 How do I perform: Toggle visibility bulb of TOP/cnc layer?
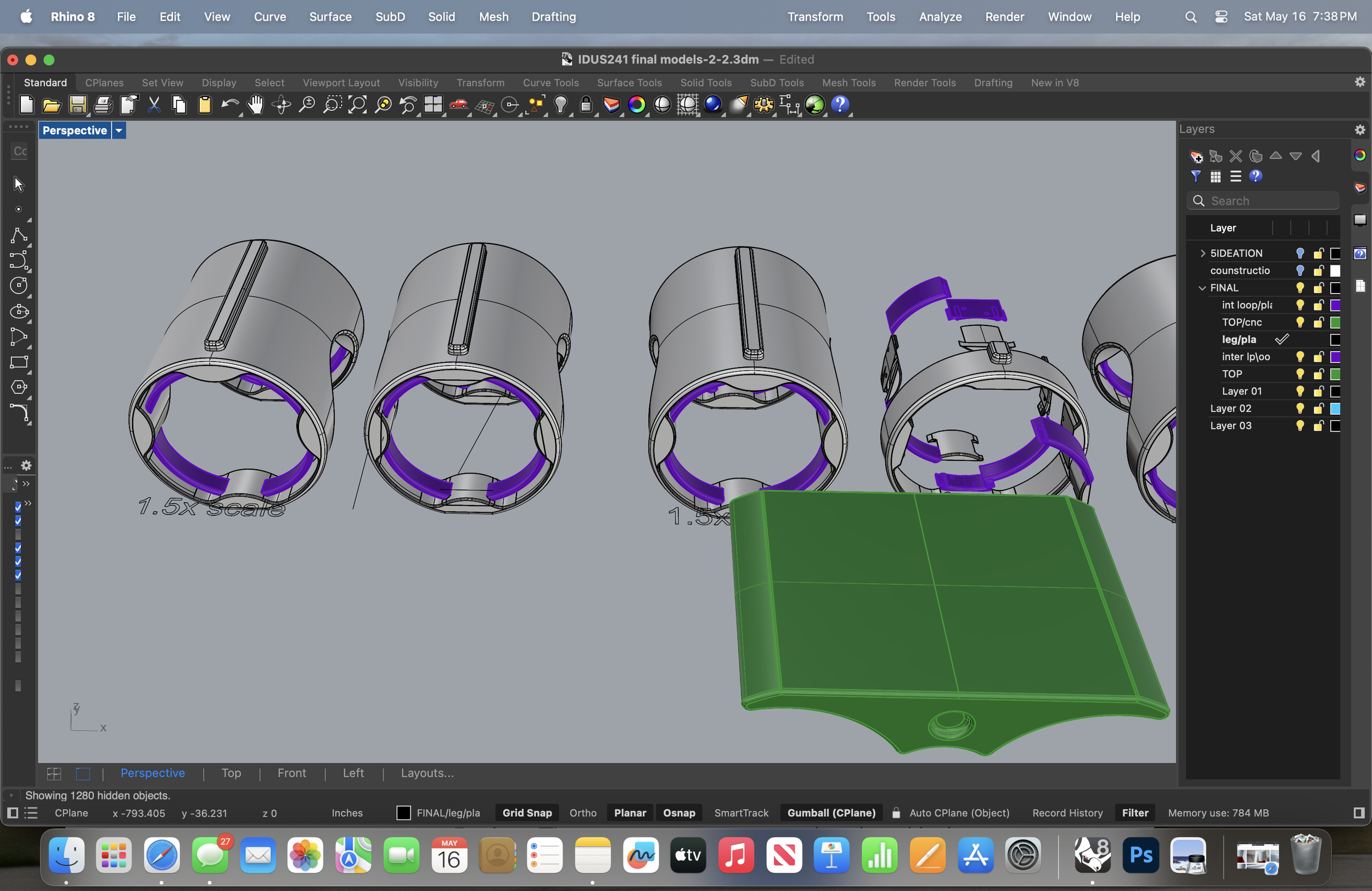click(x=1300, y=323)
